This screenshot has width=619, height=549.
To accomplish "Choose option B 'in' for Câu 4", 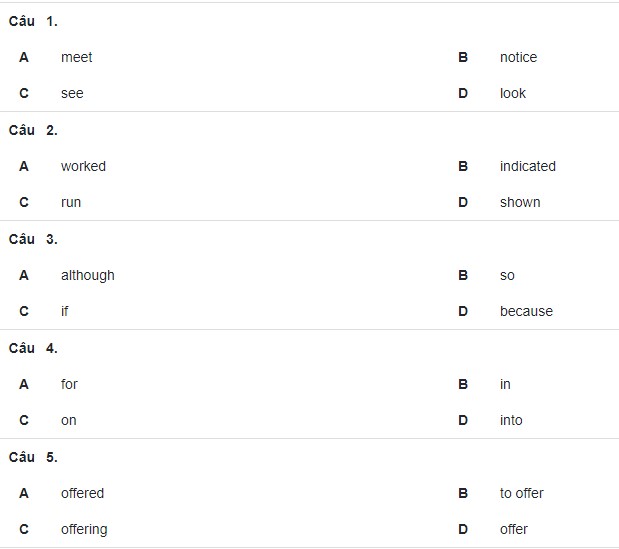I will [x=505, y=384].
